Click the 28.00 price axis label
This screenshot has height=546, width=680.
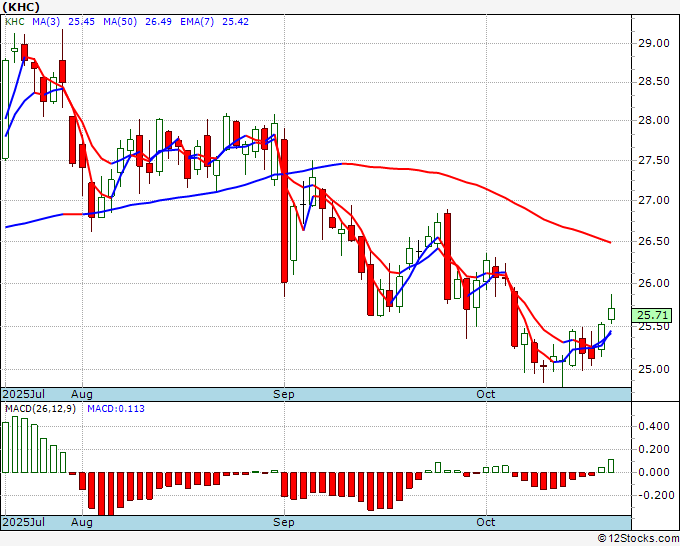coord(654,121)
